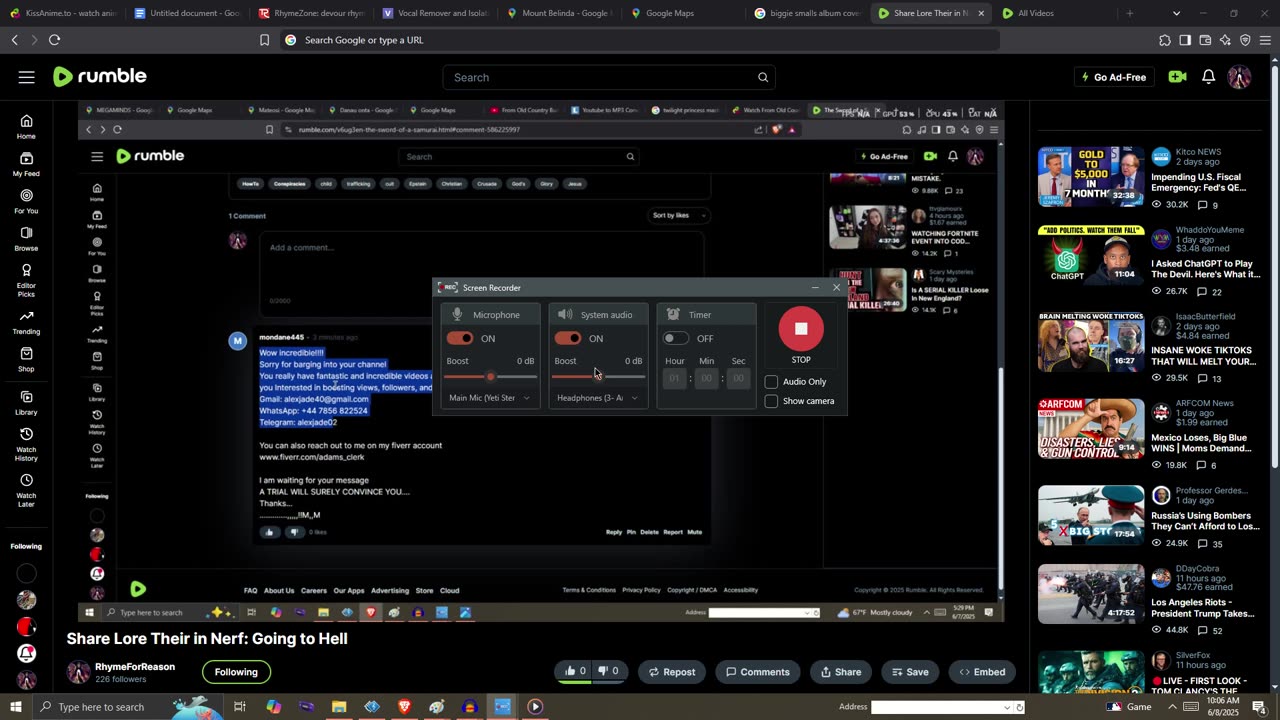1280x720 pixels.
Task: Open the RhymeForReason channel link
Action: pos(135,667)
